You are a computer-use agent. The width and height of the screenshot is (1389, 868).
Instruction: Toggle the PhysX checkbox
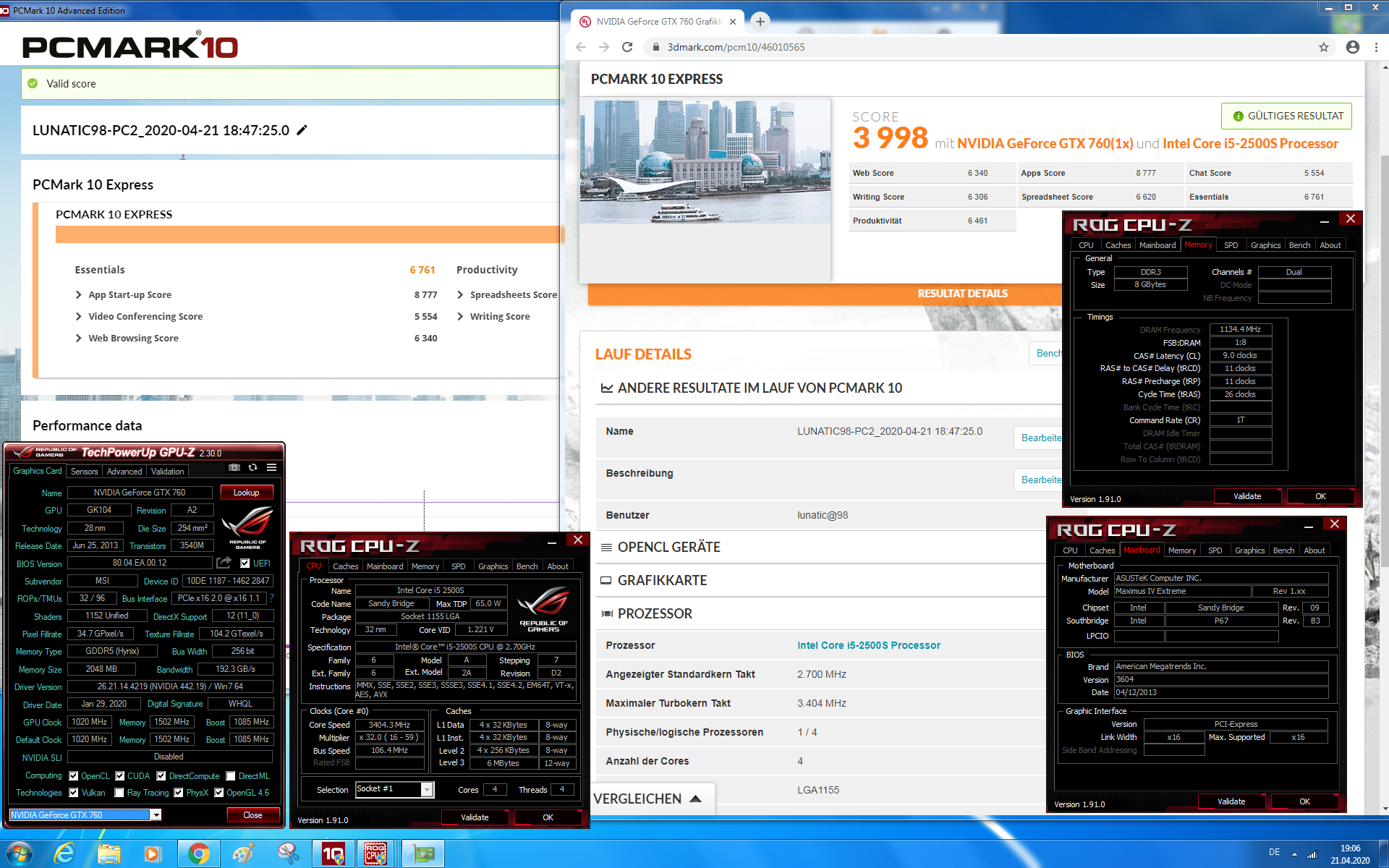[178, 793]
